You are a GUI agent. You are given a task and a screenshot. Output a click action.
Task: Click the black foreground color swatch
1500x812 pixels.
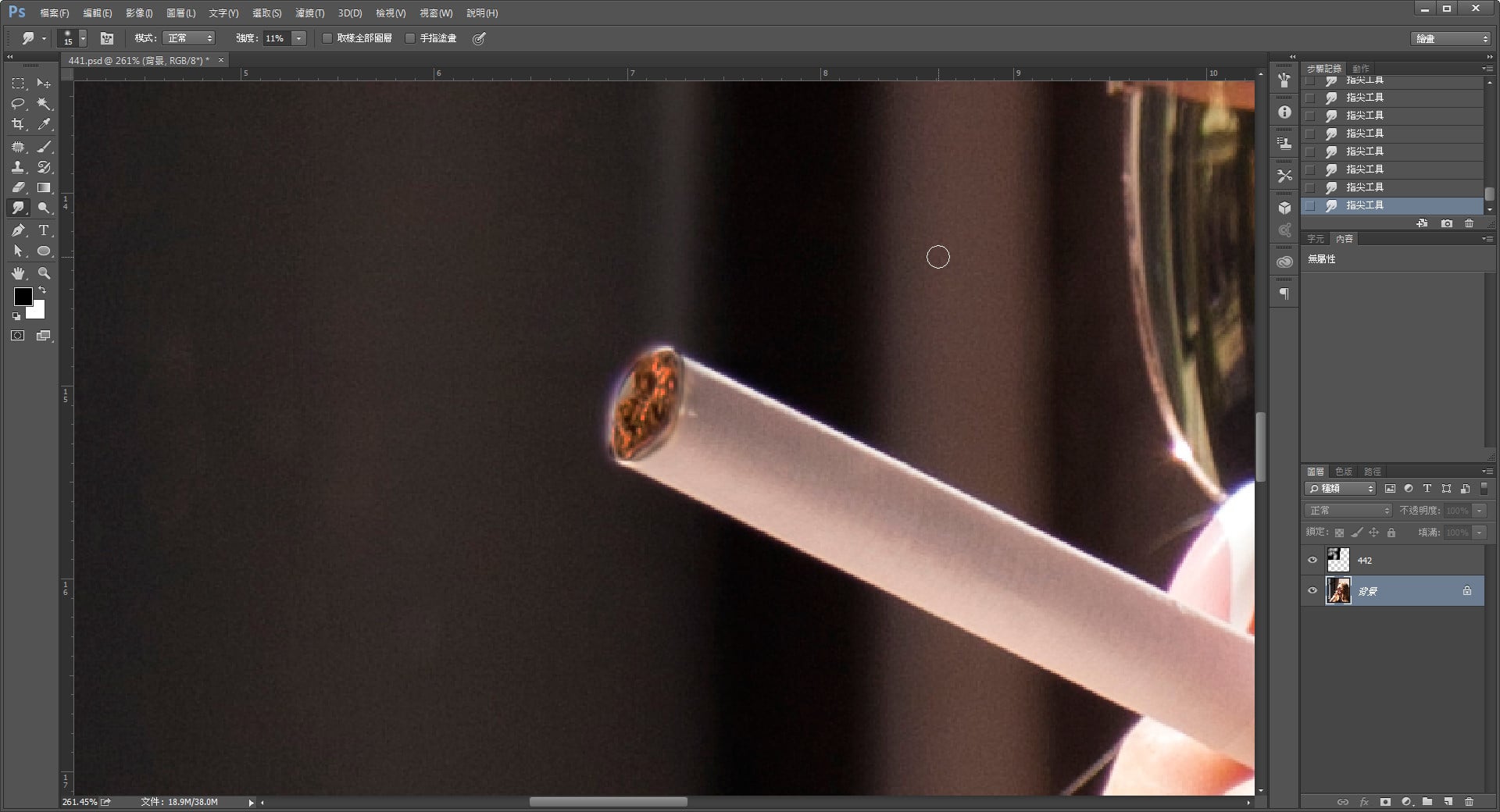point(23,297)
